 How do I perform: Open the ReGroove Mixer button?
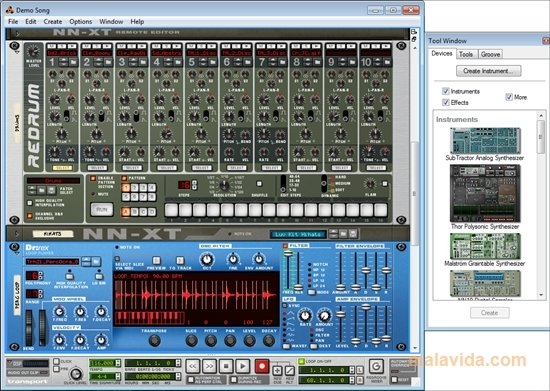coord(376,366)
